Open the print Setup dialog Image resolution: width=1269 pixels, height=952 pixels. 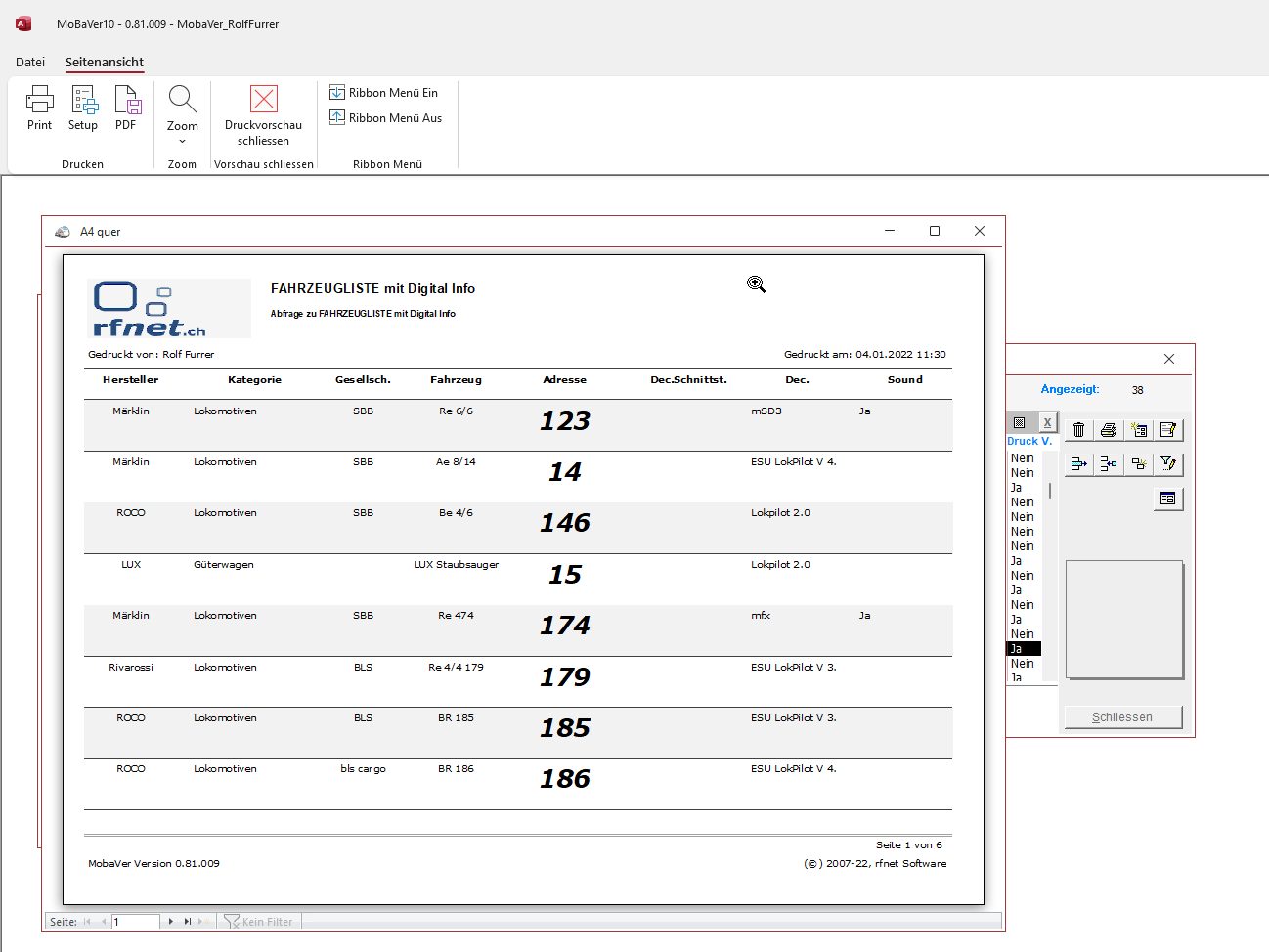83,108
